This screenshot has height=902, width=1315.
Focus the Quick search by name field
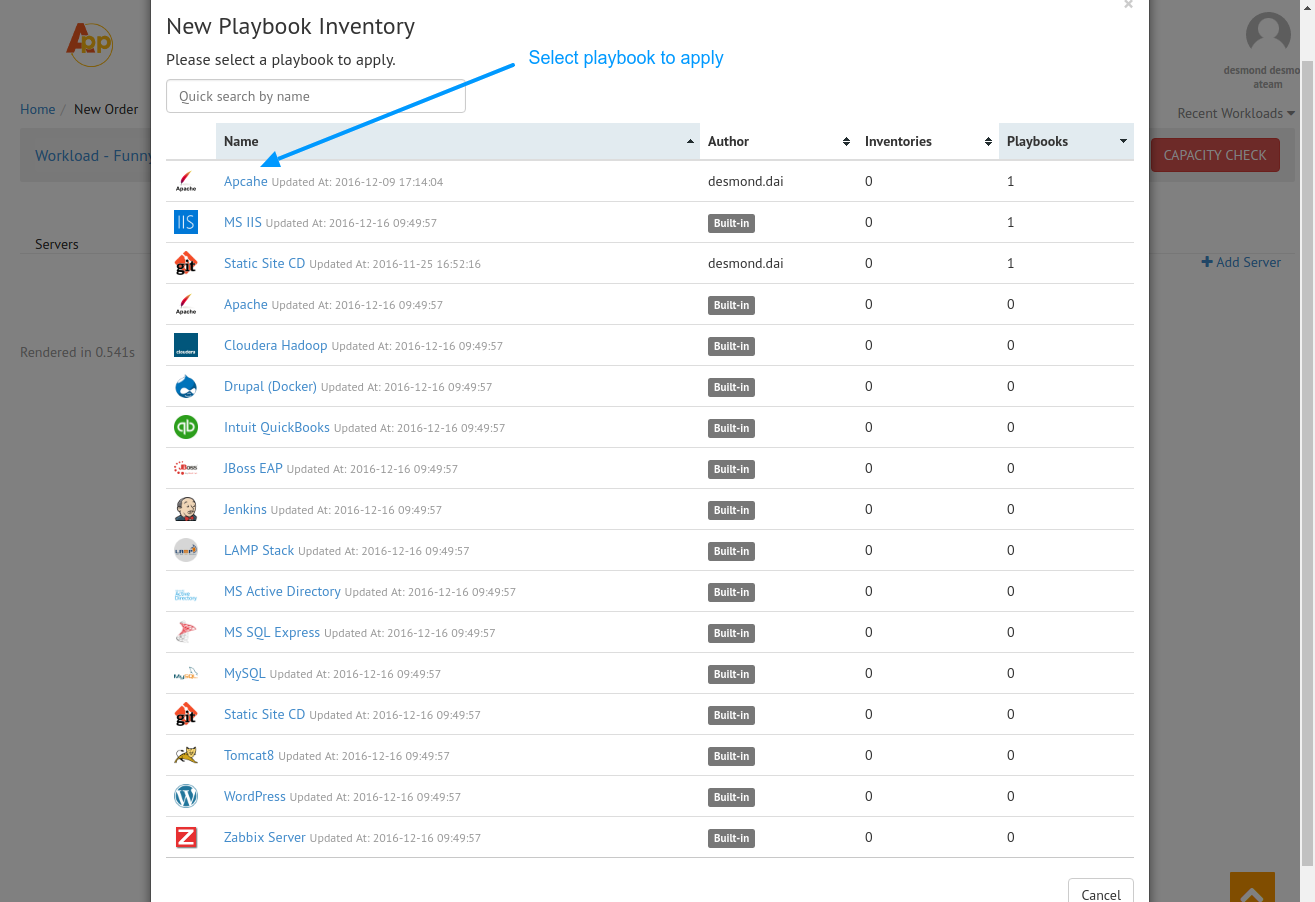(316, 96)
